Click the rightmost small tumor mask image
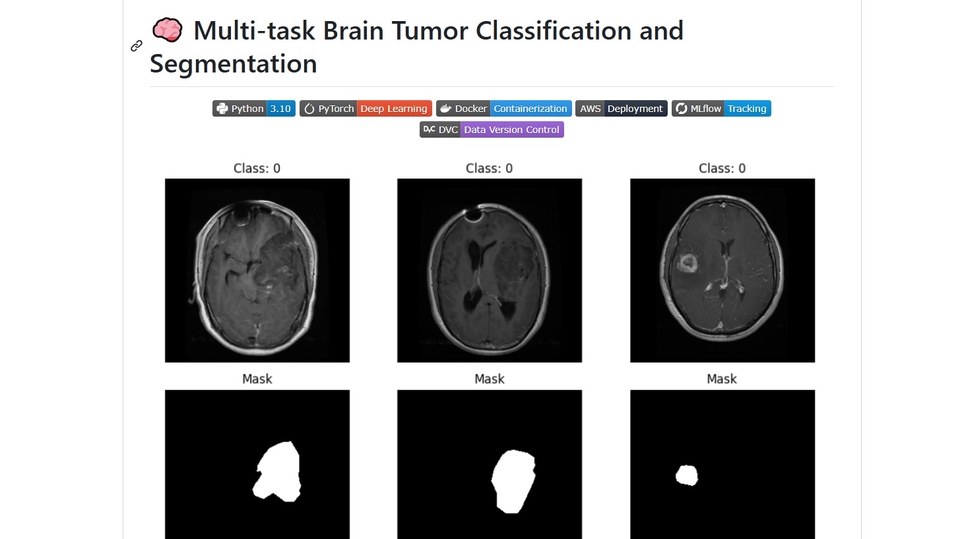The image size is (960, 539). (722, 465)
